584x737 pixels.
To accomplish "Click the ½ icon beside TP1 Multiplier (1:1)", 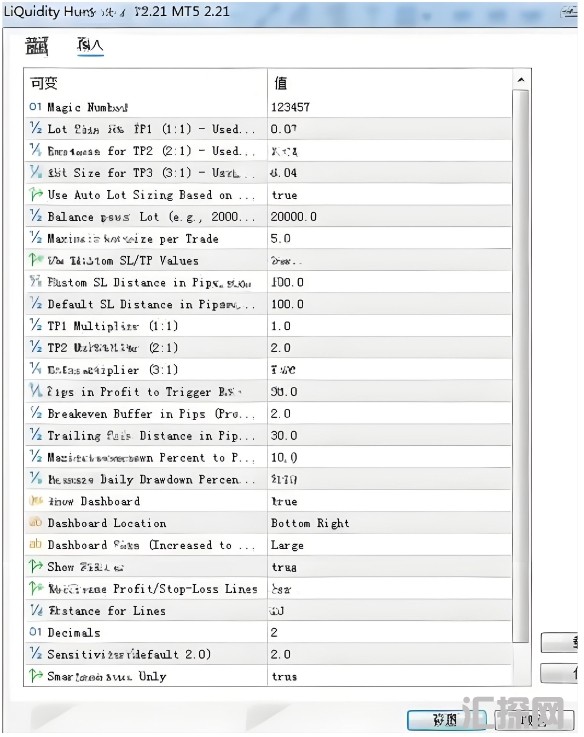I will click(36, 325).
